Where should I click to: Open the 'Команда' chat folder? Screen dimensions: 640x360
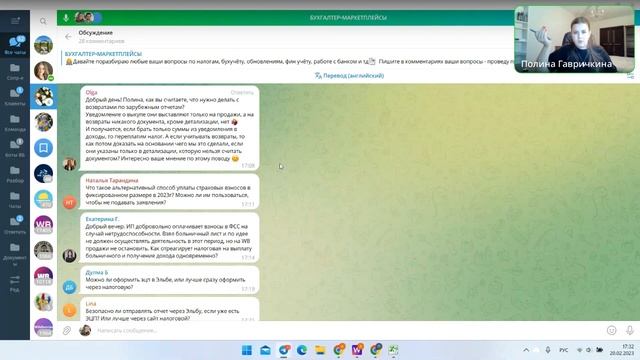coord(15,123)
